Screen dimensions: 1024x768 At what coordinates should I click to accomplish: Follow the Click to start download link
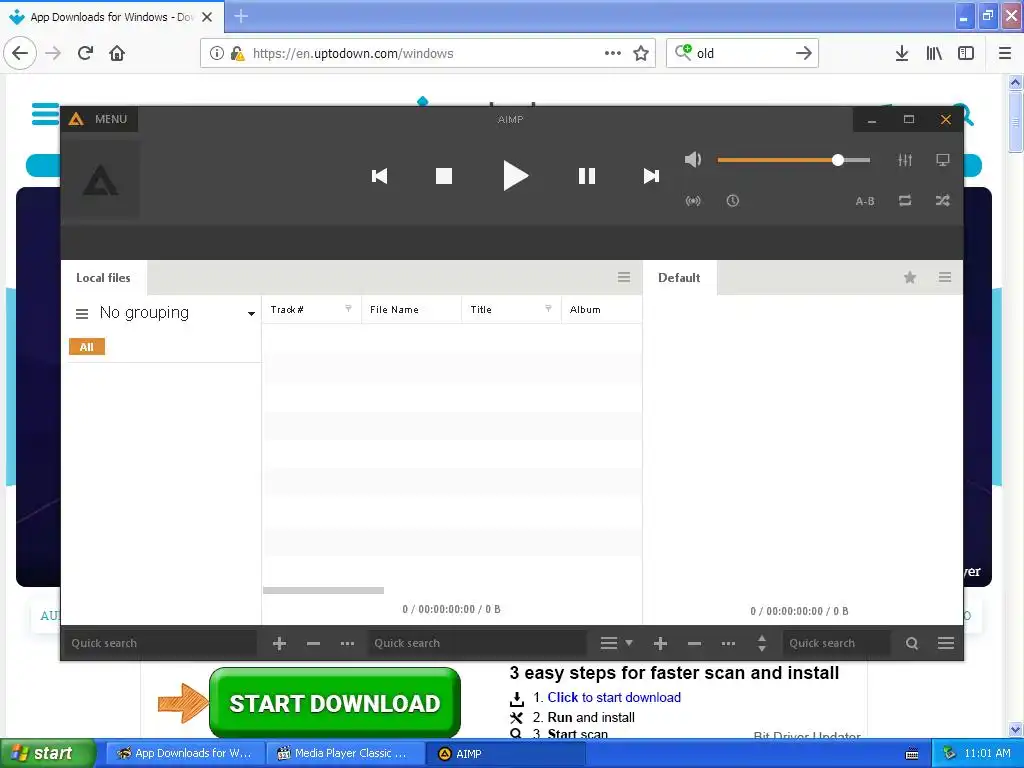(x=614, y=697)
